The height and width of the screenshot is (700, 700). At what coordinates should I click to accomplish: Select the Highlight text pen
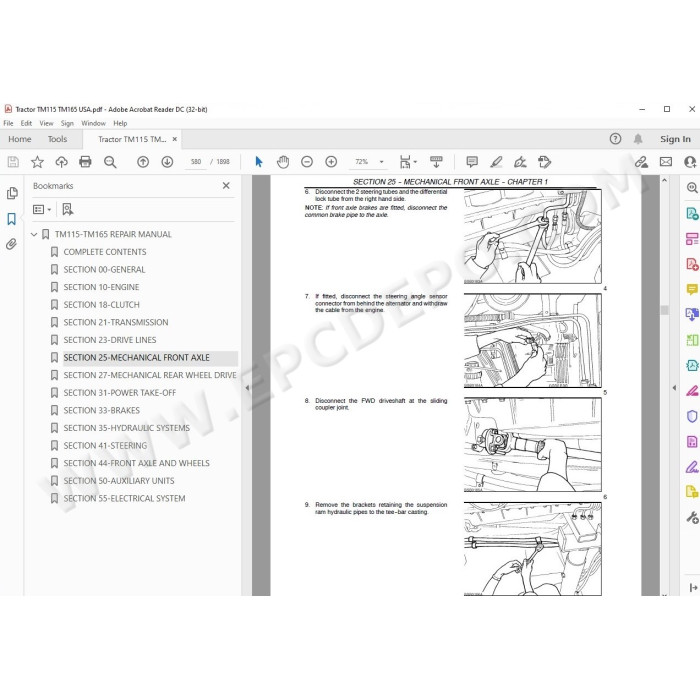[496, 162]
